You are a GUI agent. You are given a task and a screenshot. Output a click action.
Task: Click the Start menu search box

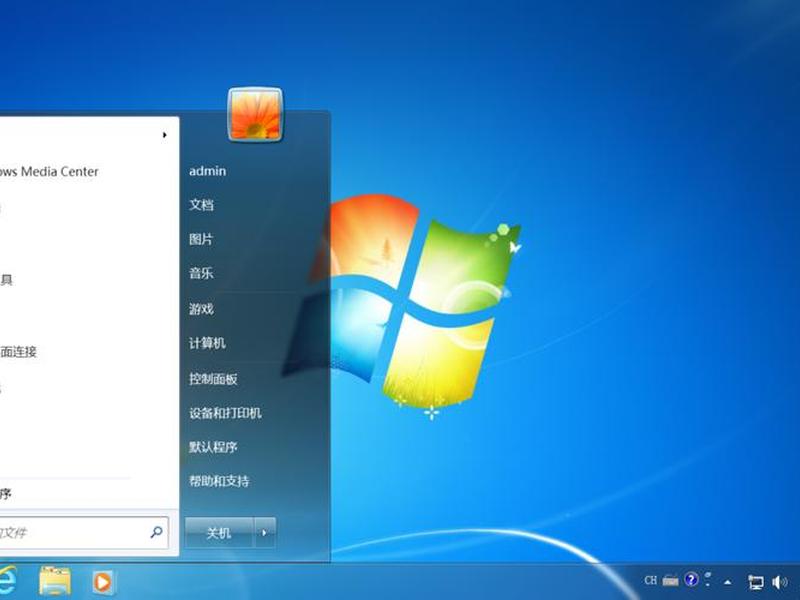(82, 533)
